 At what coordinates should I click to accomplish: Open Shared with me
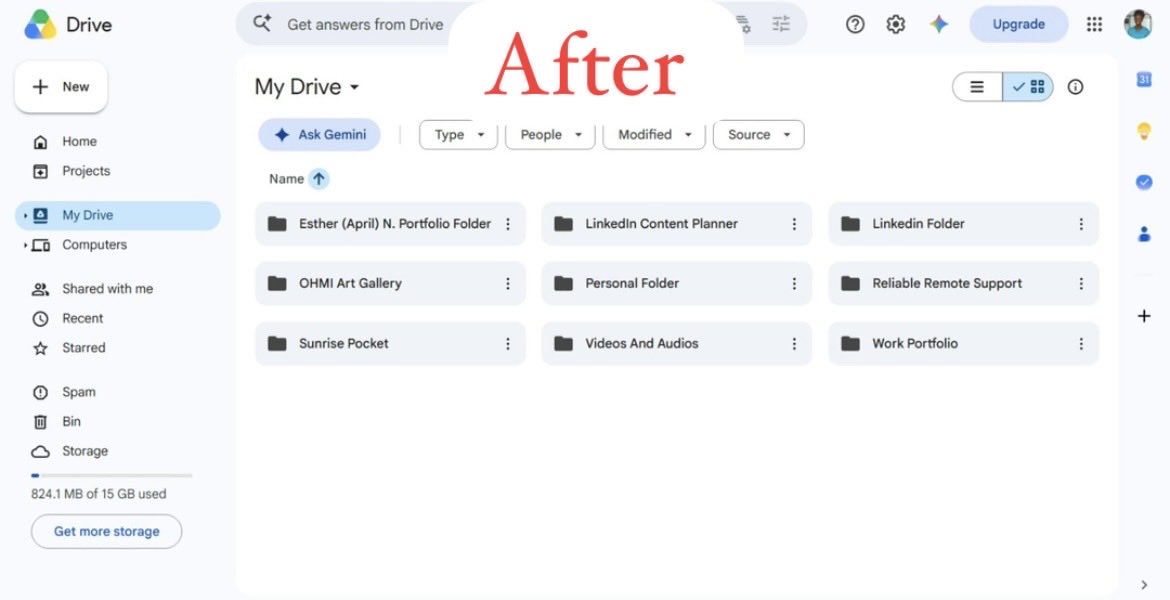[107, 289]
